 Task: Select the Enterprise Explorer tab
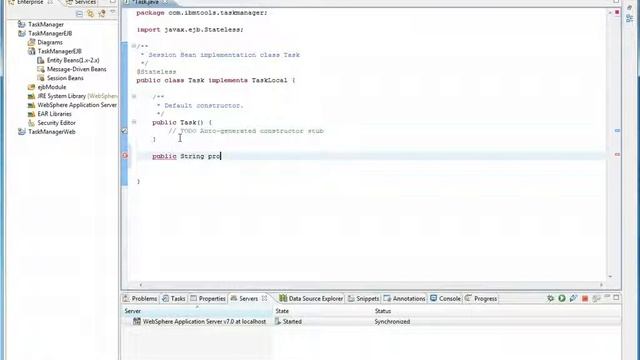30,2
